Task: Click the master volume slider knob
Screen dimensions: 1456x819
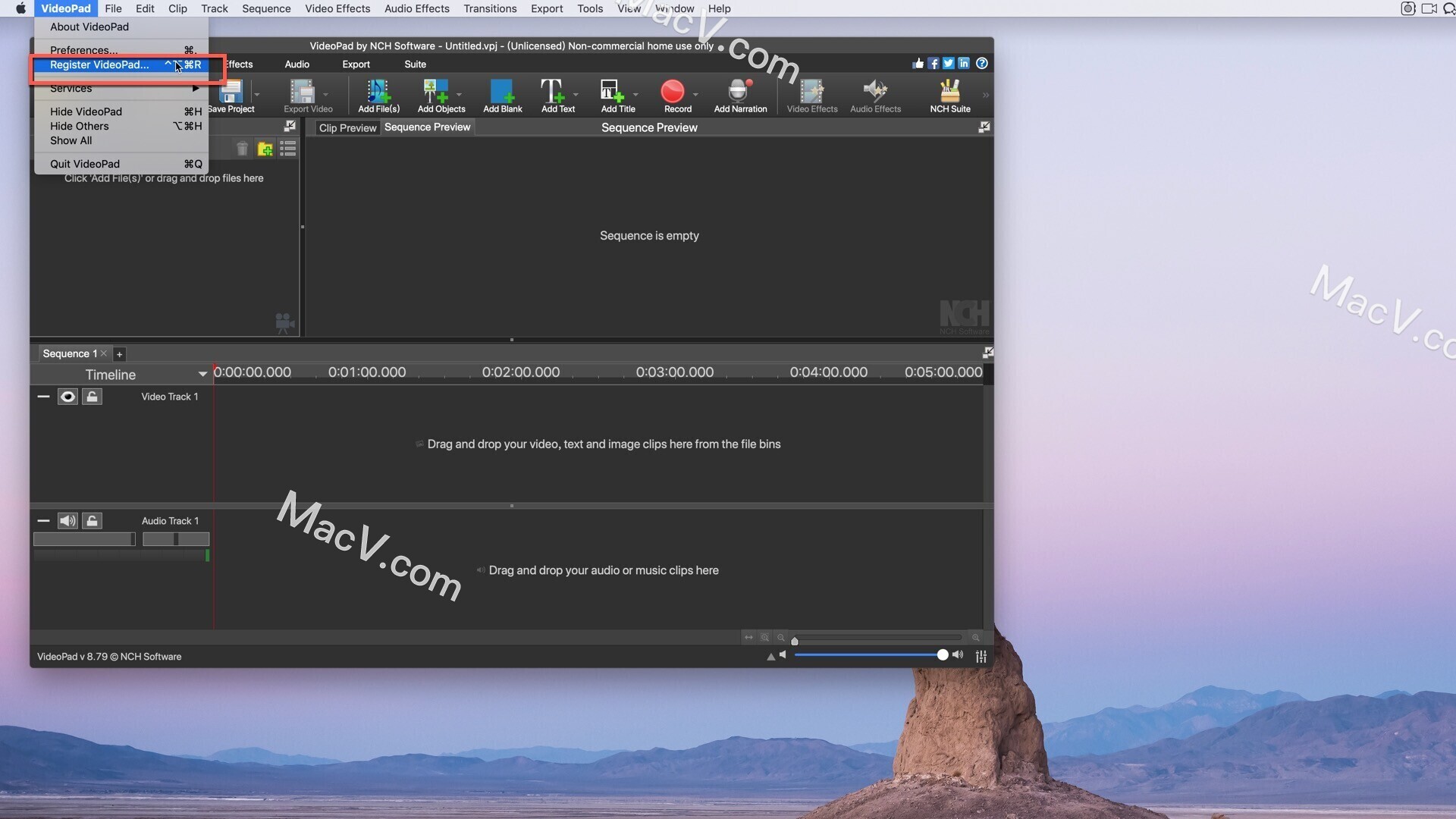Action: coord(942,654)
